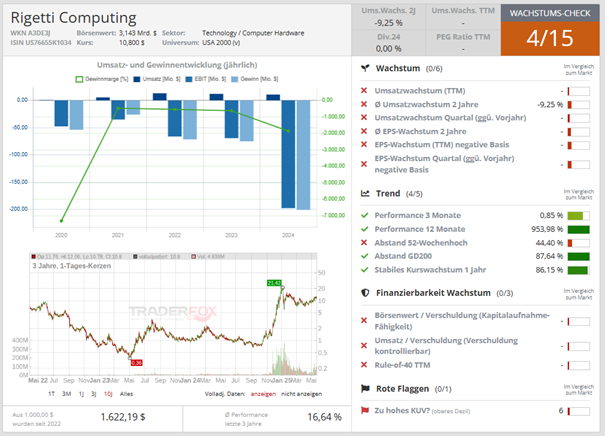Click the Wachstum sprout icon
Screen dimensions: 605x436
pyautogui.click(x=365, y=68)
